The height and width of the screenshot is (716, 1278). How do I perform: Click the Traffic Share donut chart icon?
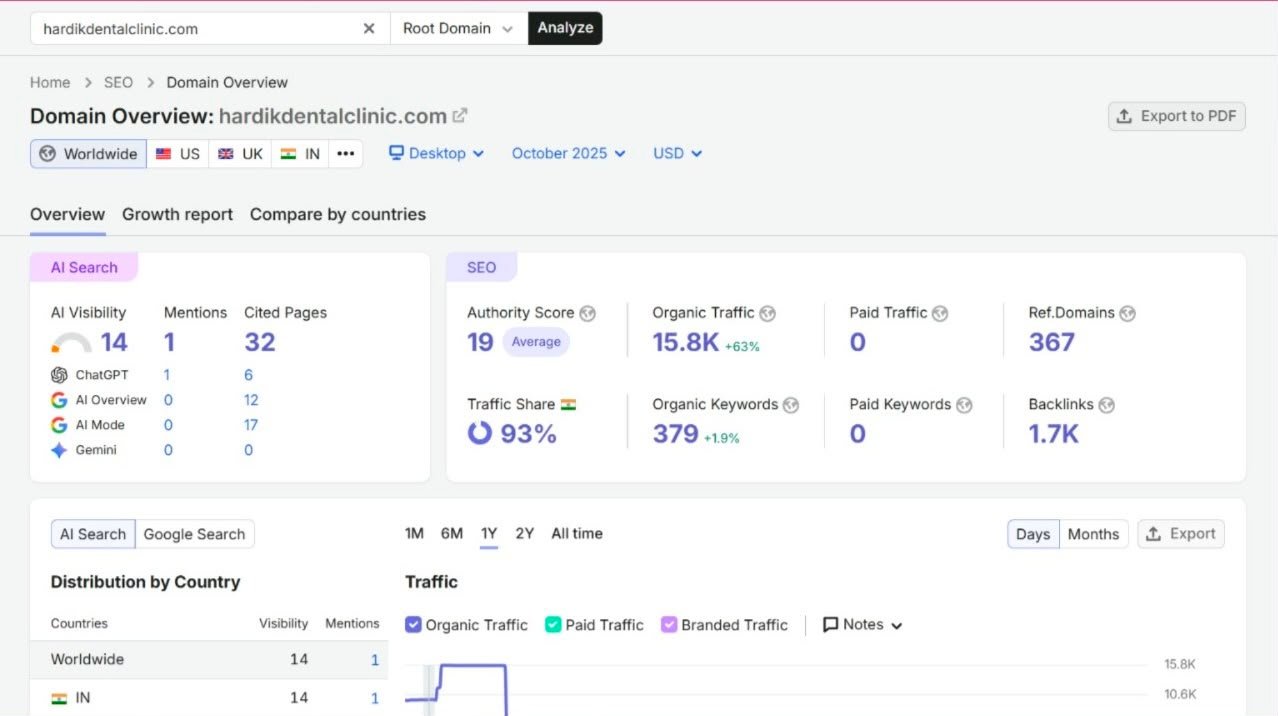[x=480, y=434]
